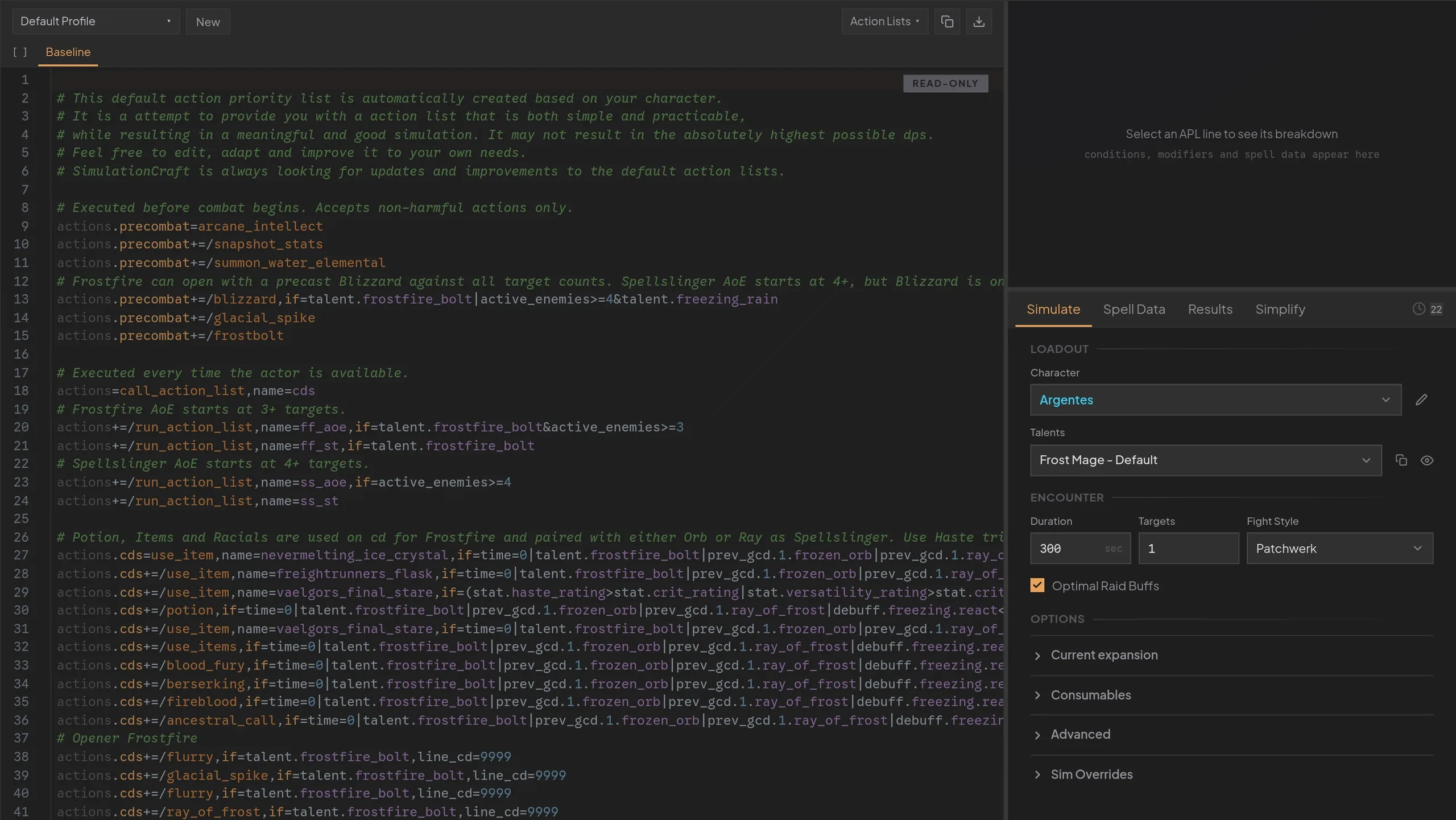Click line 35 fireblood action
The width and height of the screenshot is (1456, 820).
[530, 702]
